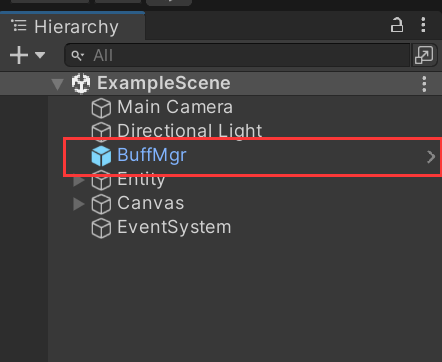The height and width of the screenshot is (362, 442).
Task: Open the BuffMgr prefab with the chevron arrow
Action: 431,157
